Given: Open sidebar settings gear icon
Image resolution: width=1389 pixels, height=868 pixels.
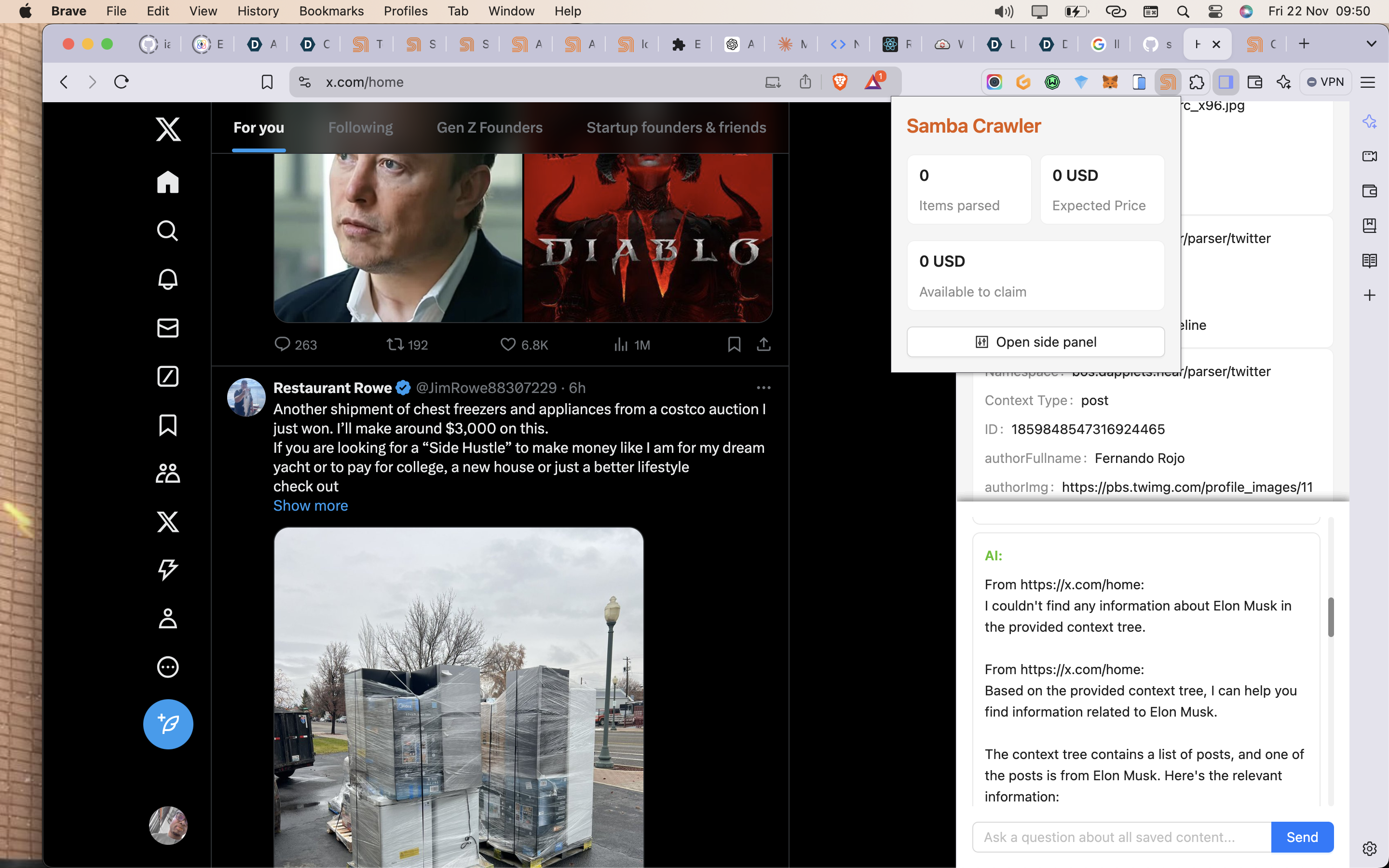Looking at the screenshot, I should (x=1370, y=848).
